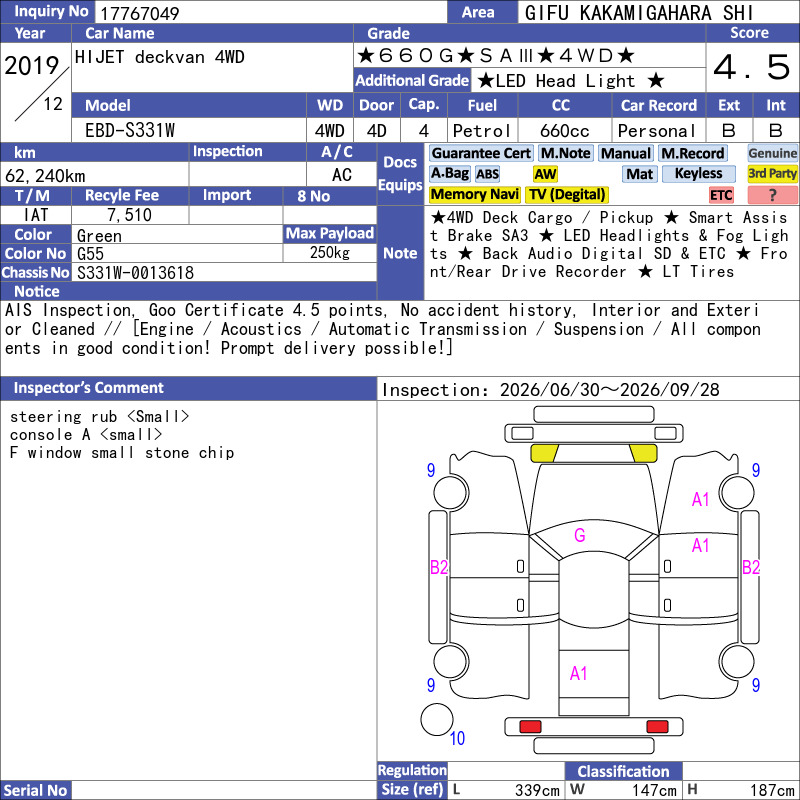Click the red question mark badge
The width and height of the screenshot is (800, 800).
click(772, 194)
